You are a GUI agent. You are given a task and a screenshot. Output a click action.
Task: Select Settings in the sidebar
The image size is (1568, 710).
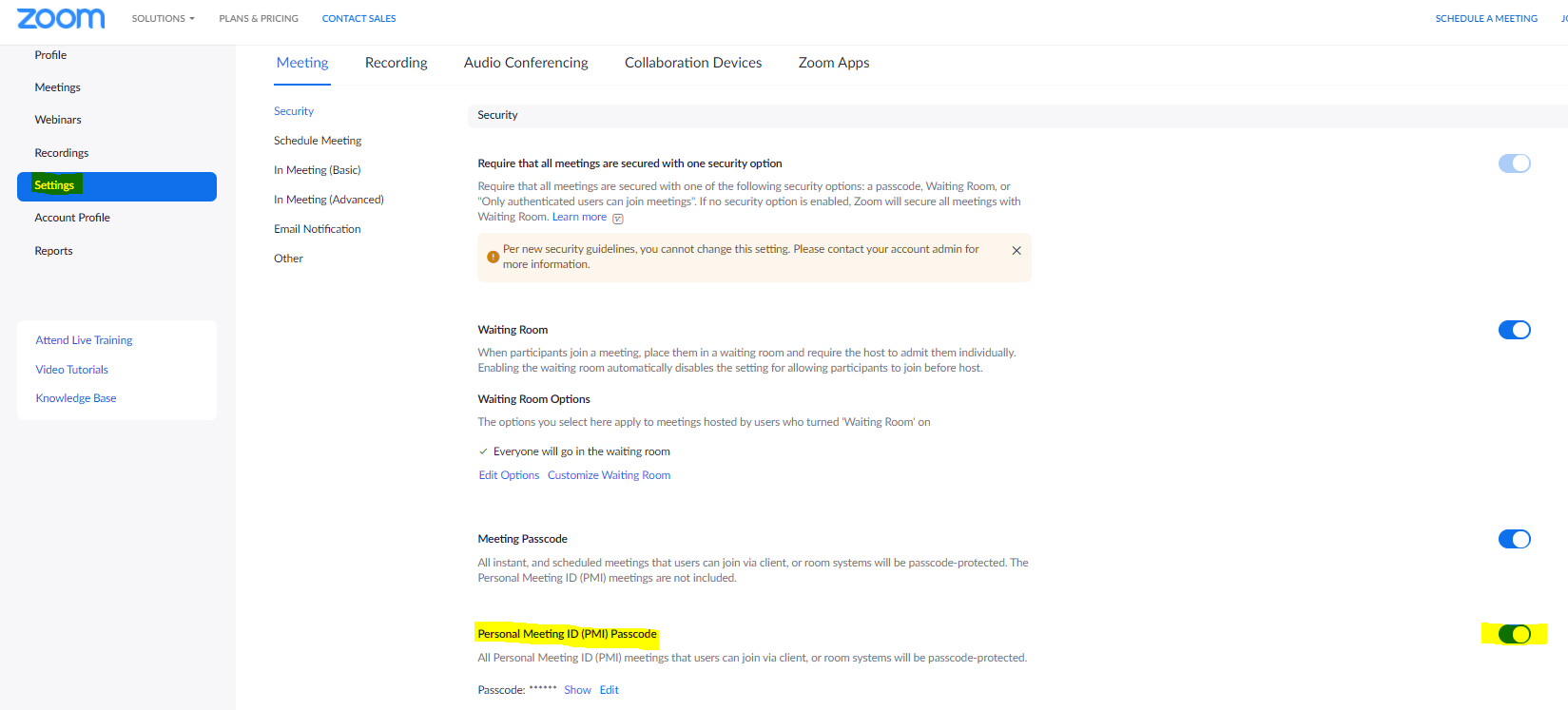coord(117,186)
